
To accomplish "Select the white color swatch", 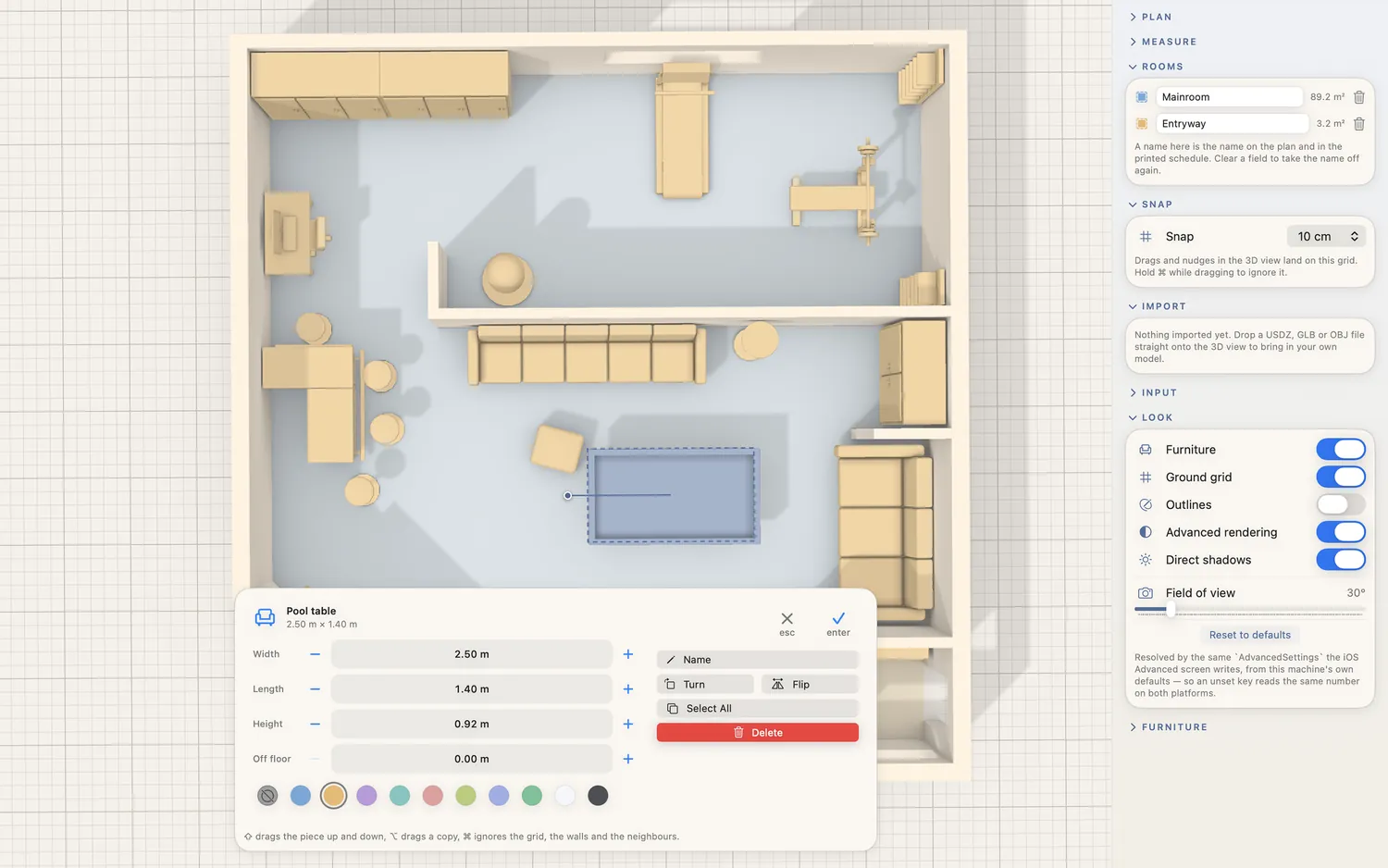I will click(565, 796).
